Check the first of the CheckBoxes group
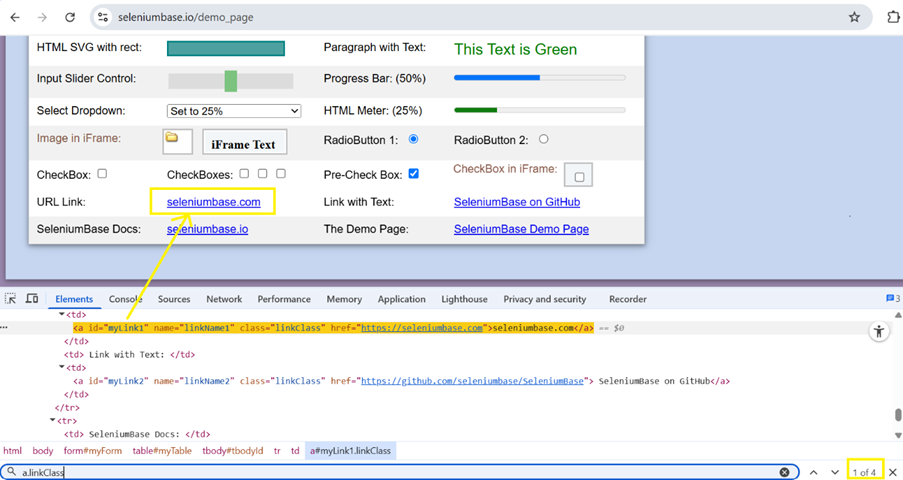 [x=244, y=173]
